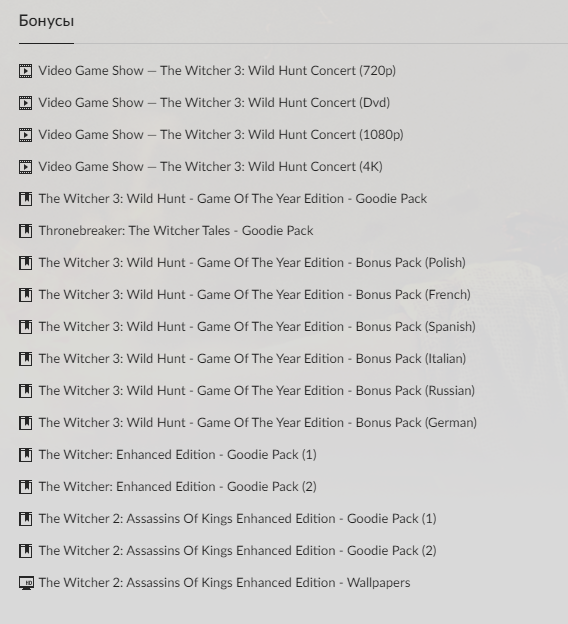The image size is (568, 624).
Task: Download Witcher 2 Goodie Pack (1)
Action: pos(238,519)
